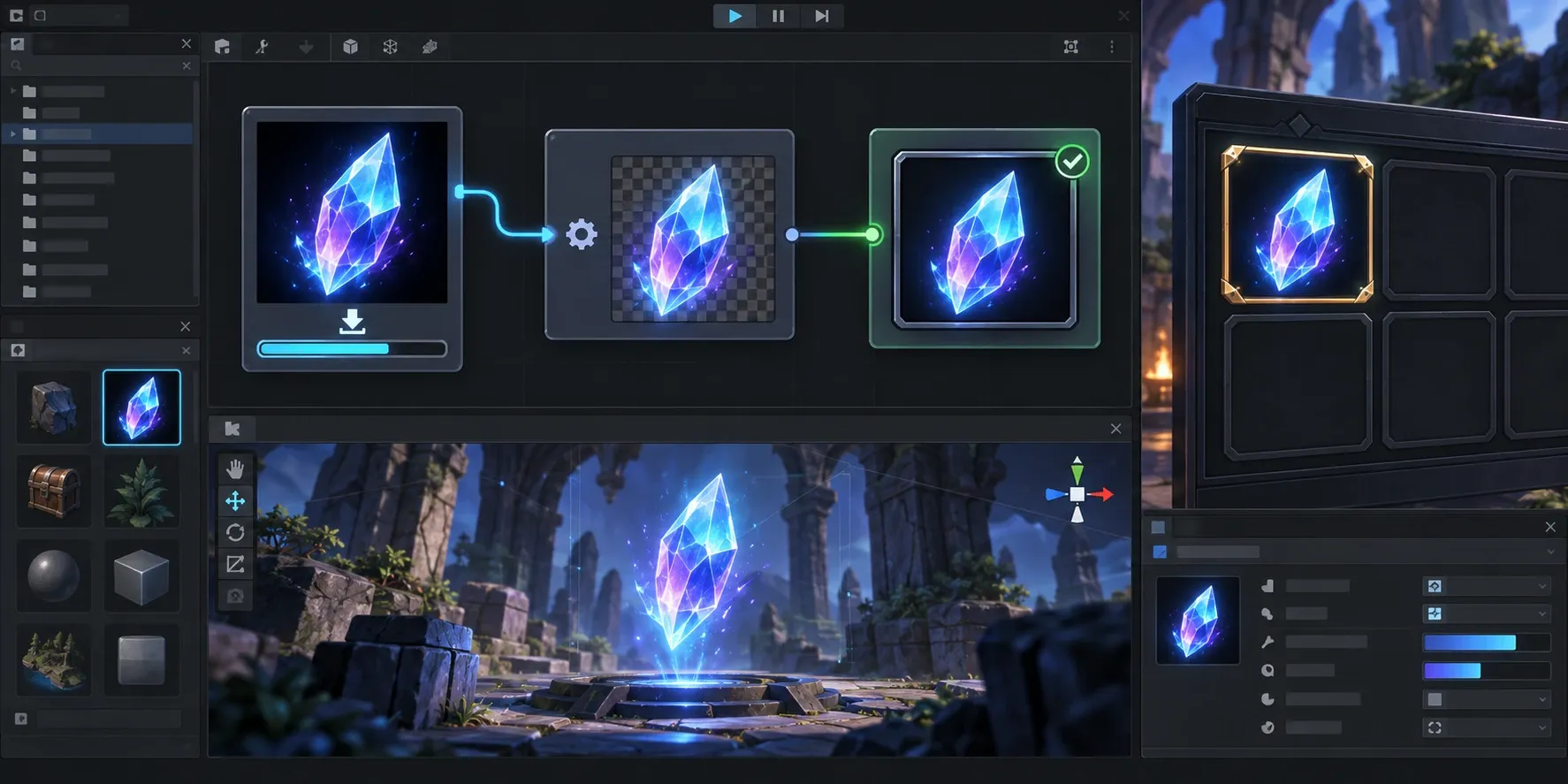Choose the Rotate tool in viewport
Image resolution: width=1568 pixels, height=784 pixels.
coord(235,532)
